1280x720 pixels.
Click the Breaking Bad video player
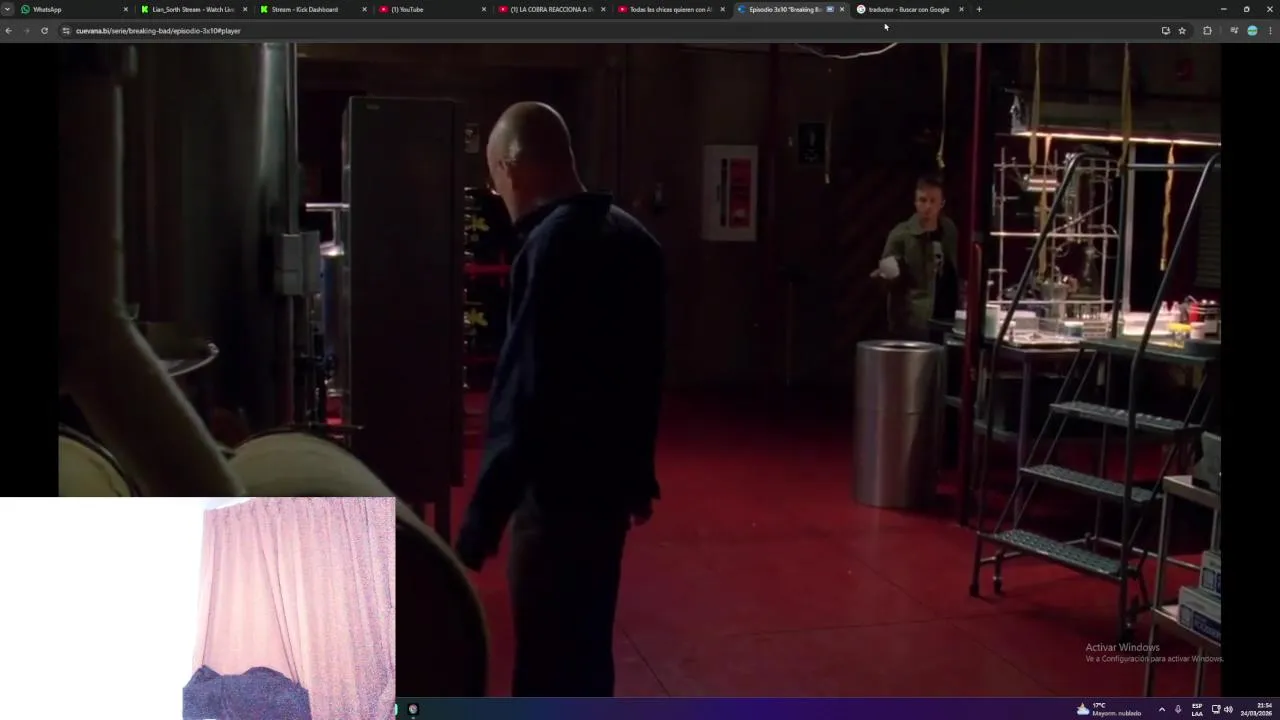(639, 370)
